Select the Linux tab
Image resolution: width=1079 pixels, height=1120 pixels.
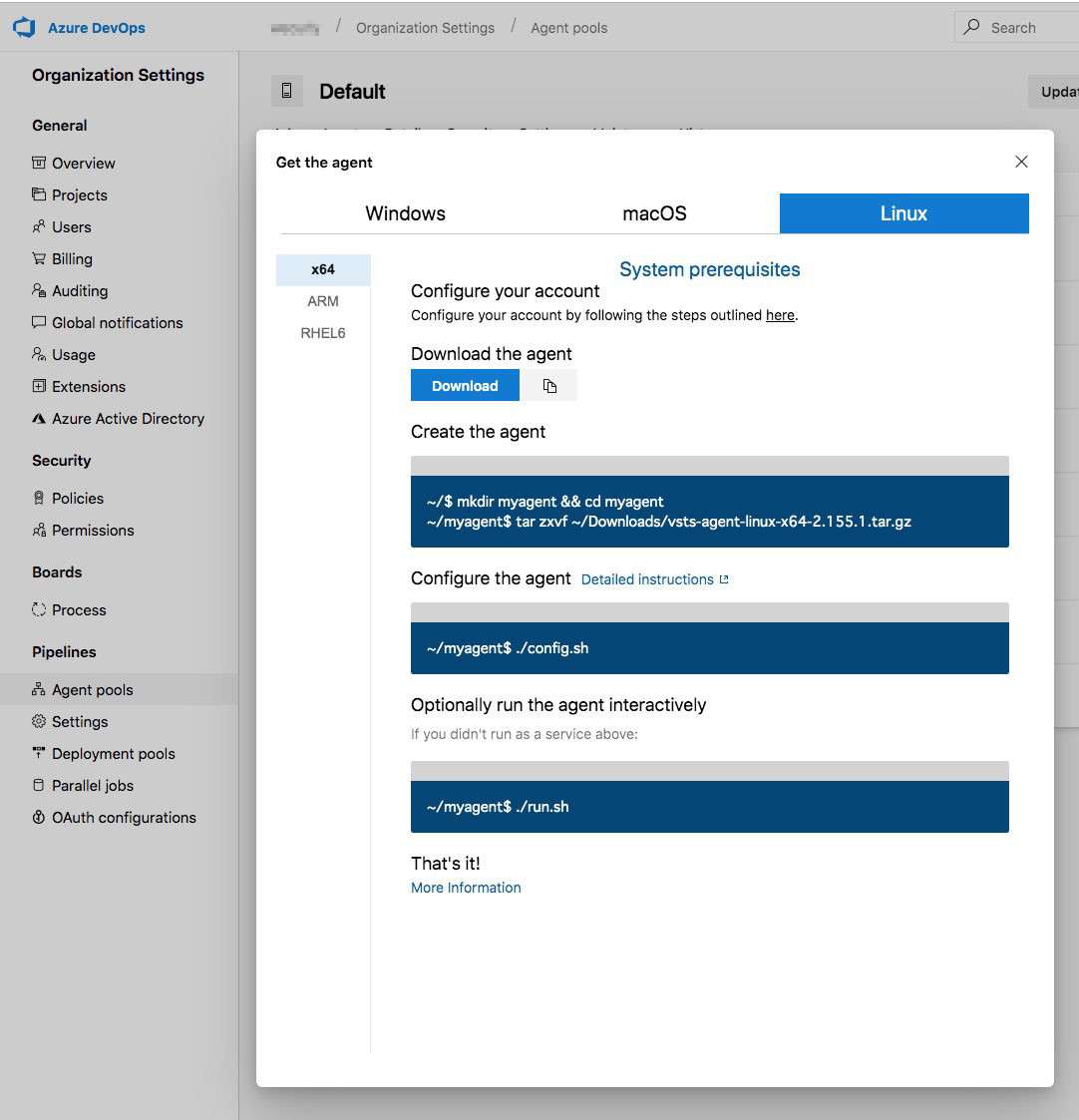[904, 213]
